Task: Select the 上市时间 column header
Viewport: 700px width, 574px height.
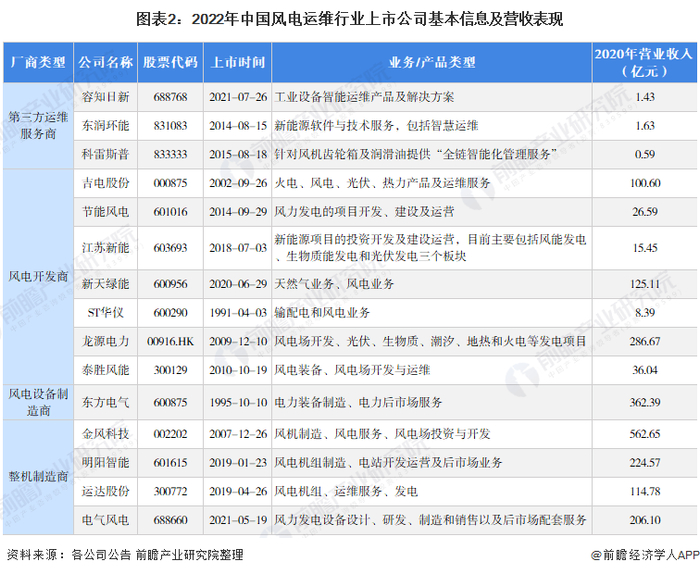Action: [238, 62]
